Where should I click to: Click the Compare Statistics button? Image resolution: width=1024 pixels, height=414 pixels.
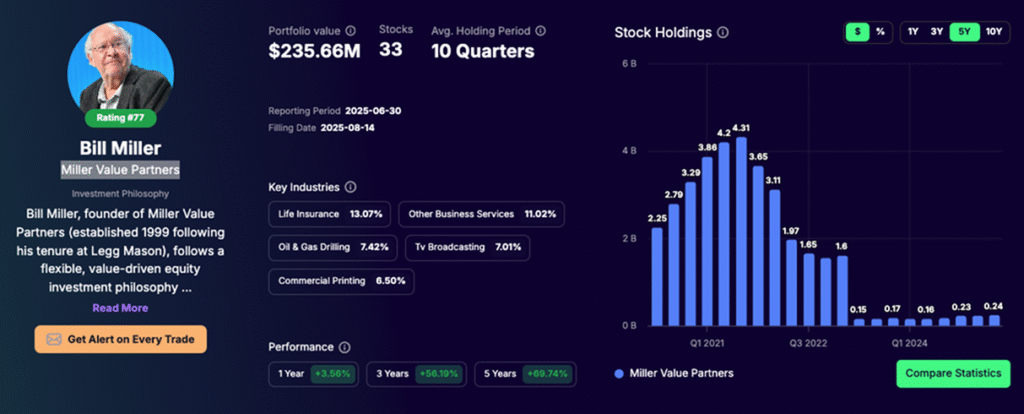(x=953, y=374)
